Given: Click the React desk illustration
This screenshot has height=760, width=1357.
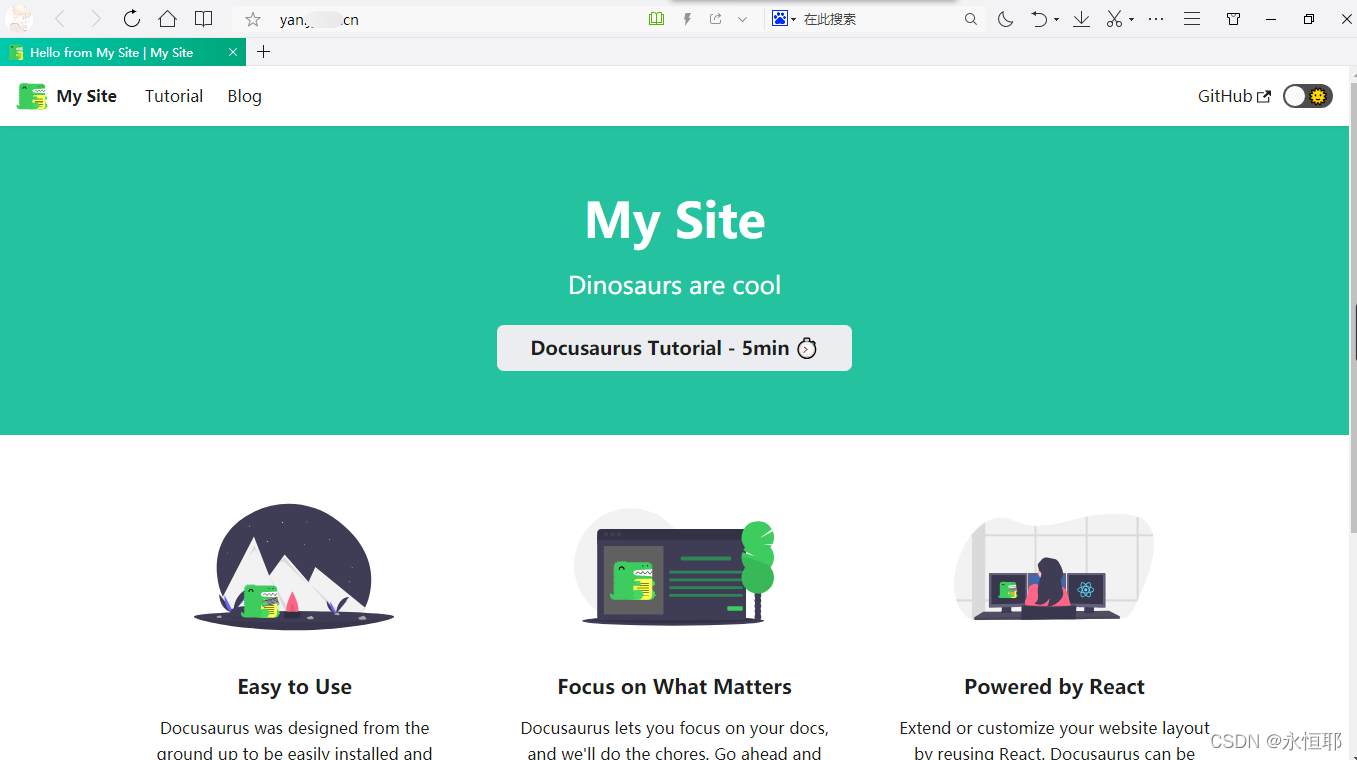Looking at the screenshot, I should pos(1054,567).
